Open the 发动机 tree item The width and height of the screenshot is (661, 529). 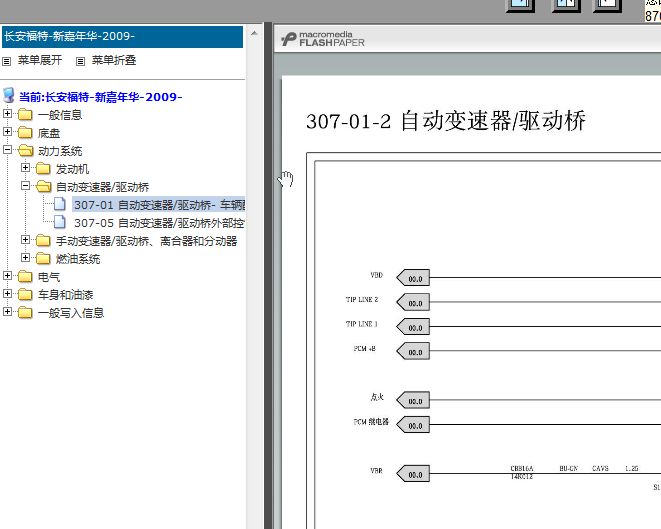[x=73, y=169]
